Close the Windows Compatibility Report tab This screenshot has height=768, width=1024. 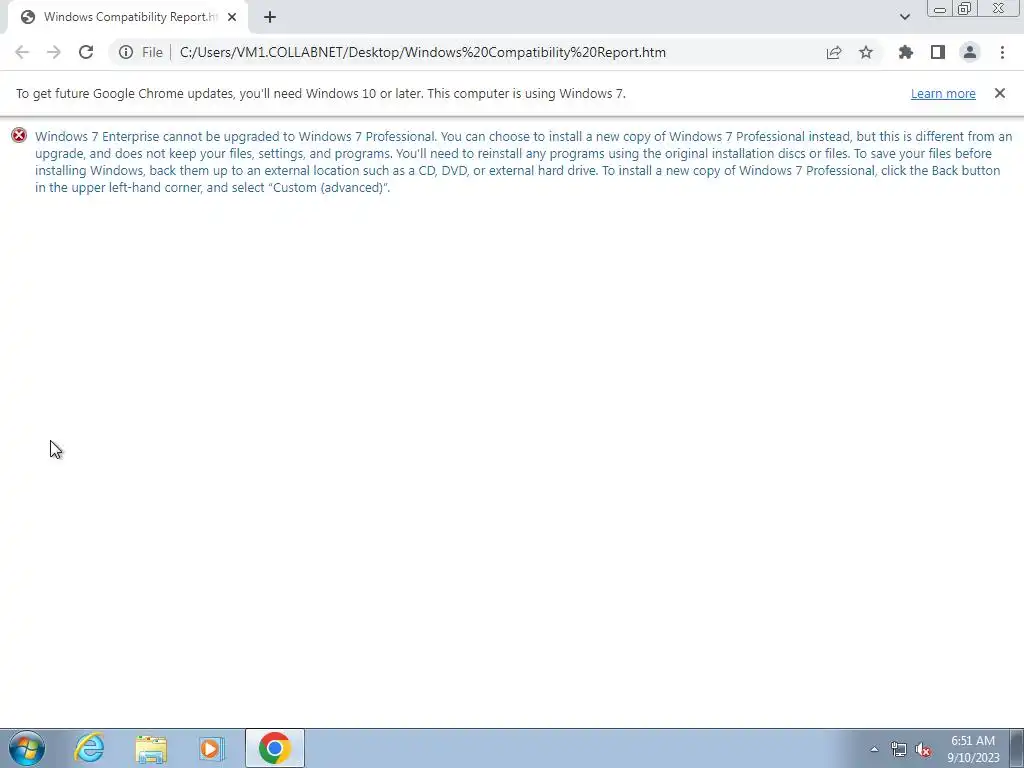(x=232, y=17)
